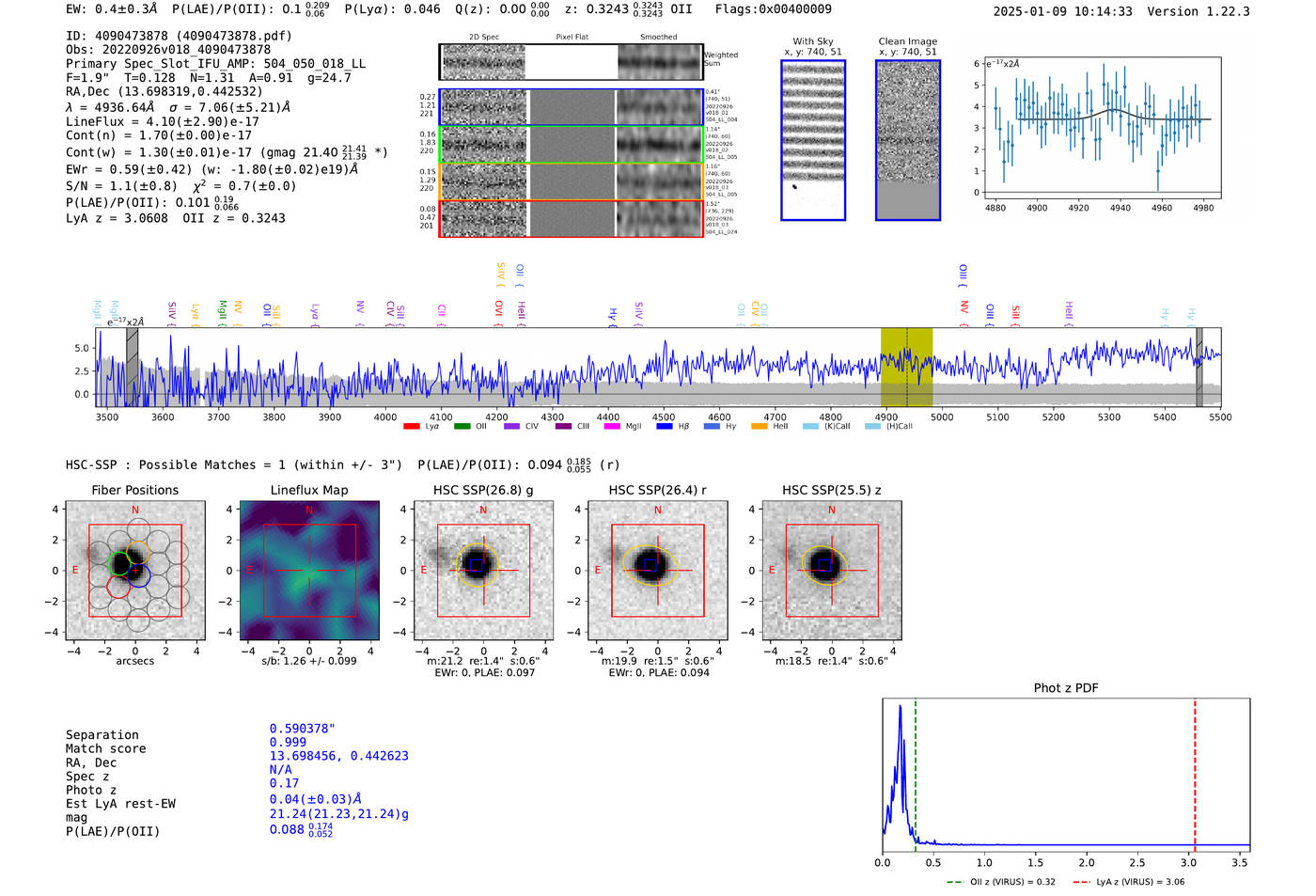Click the 'LyA z (VIRUS) = 3.06' legend entry
This screenshot has height=896, width=1316.
point(1129,882)
